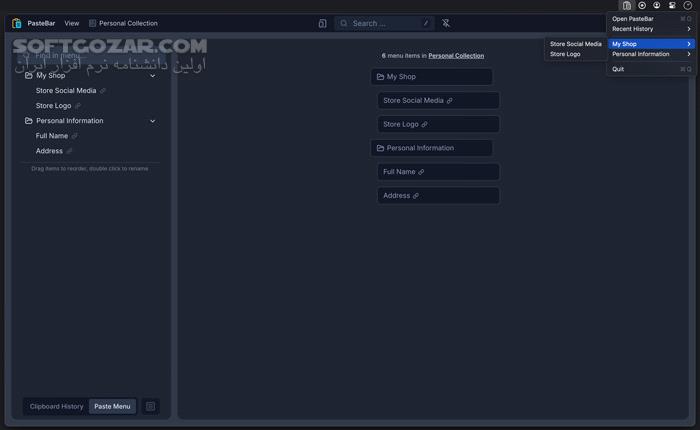The height and width of the screenshot is (430, 700).
Task: Choose Open PasteBar from the tray menu
Action: pos(634,19)
